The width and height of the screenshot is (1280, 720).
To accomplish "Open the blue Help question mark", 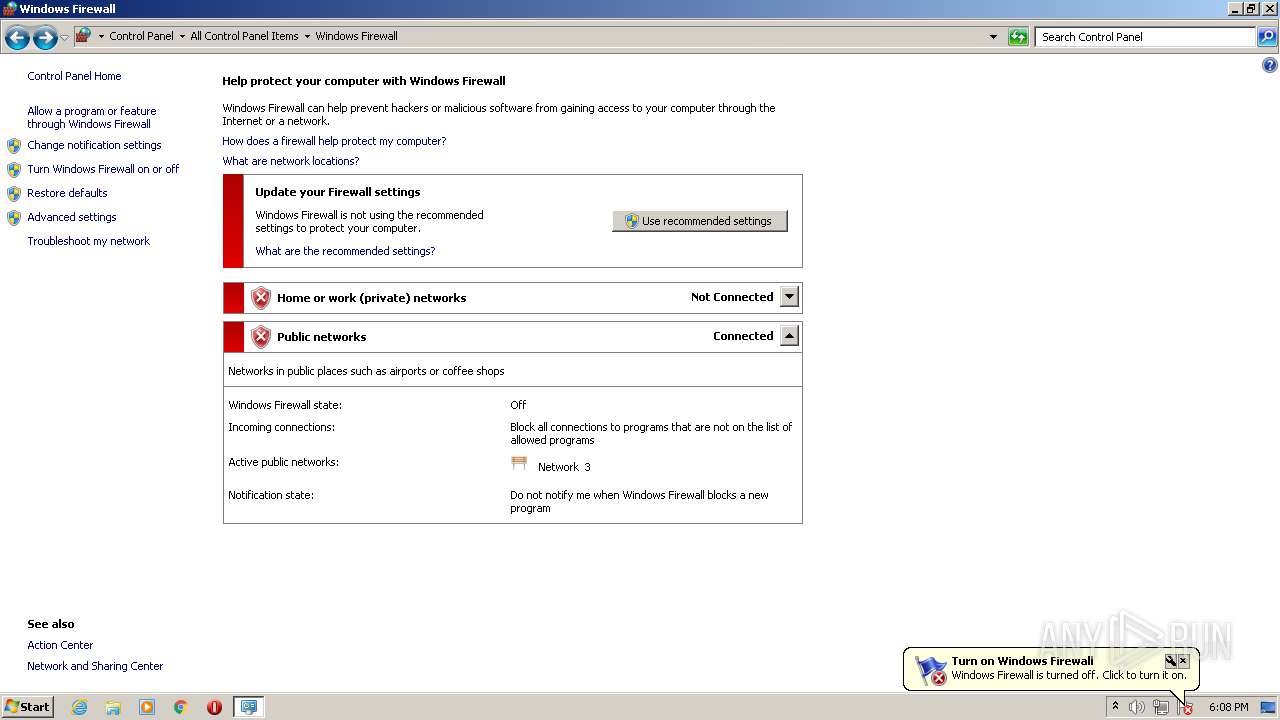I will (x=1270, y=66).
